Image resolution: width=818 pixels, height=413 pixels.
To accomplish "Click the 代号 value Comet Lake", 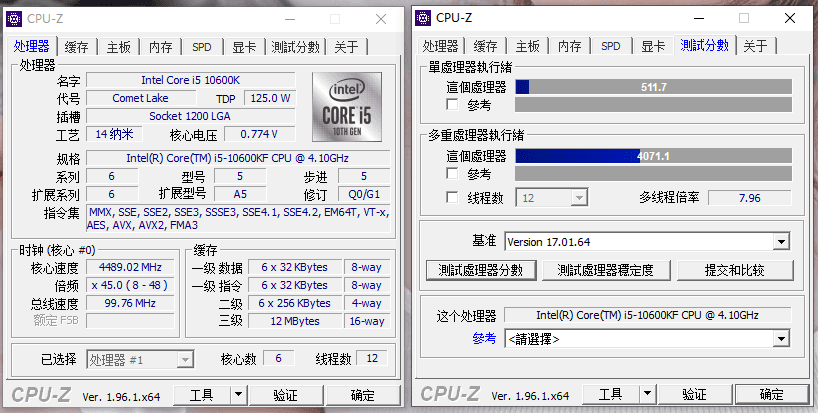I will pos(141,98).
